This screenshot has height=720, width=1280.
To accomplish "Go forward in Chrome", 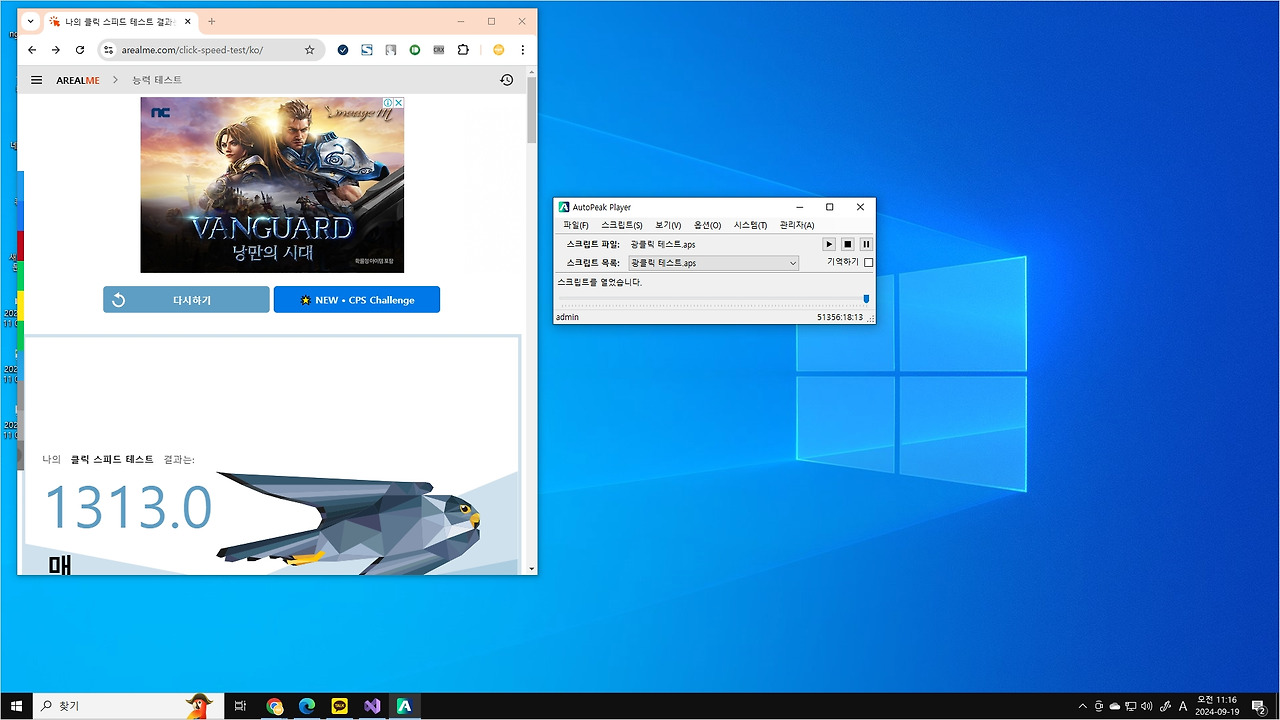I will (x=56, y=50).
